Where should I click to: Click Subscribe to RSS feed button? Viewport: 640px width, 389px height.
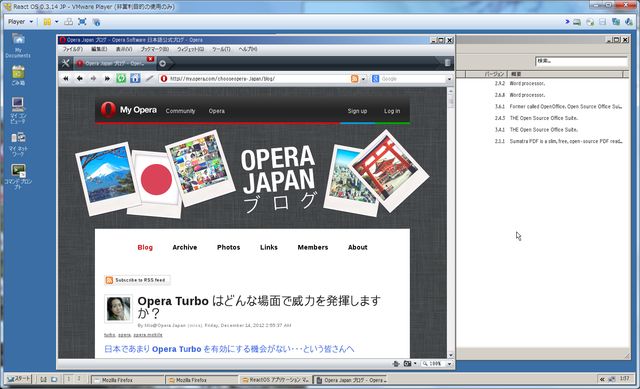pos(137,280)
